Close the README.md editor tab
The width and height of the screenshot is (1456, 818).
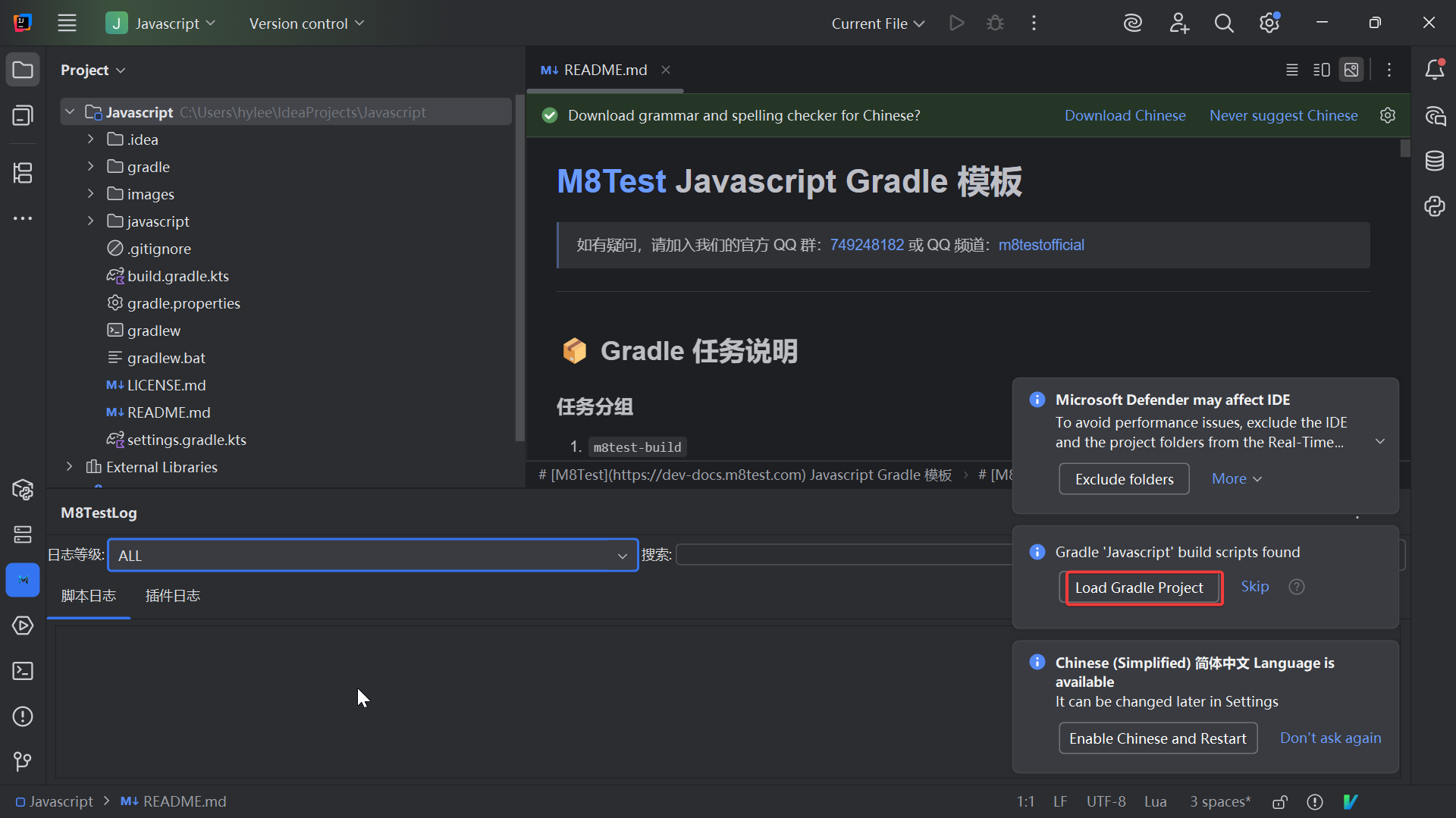point(666,70)
